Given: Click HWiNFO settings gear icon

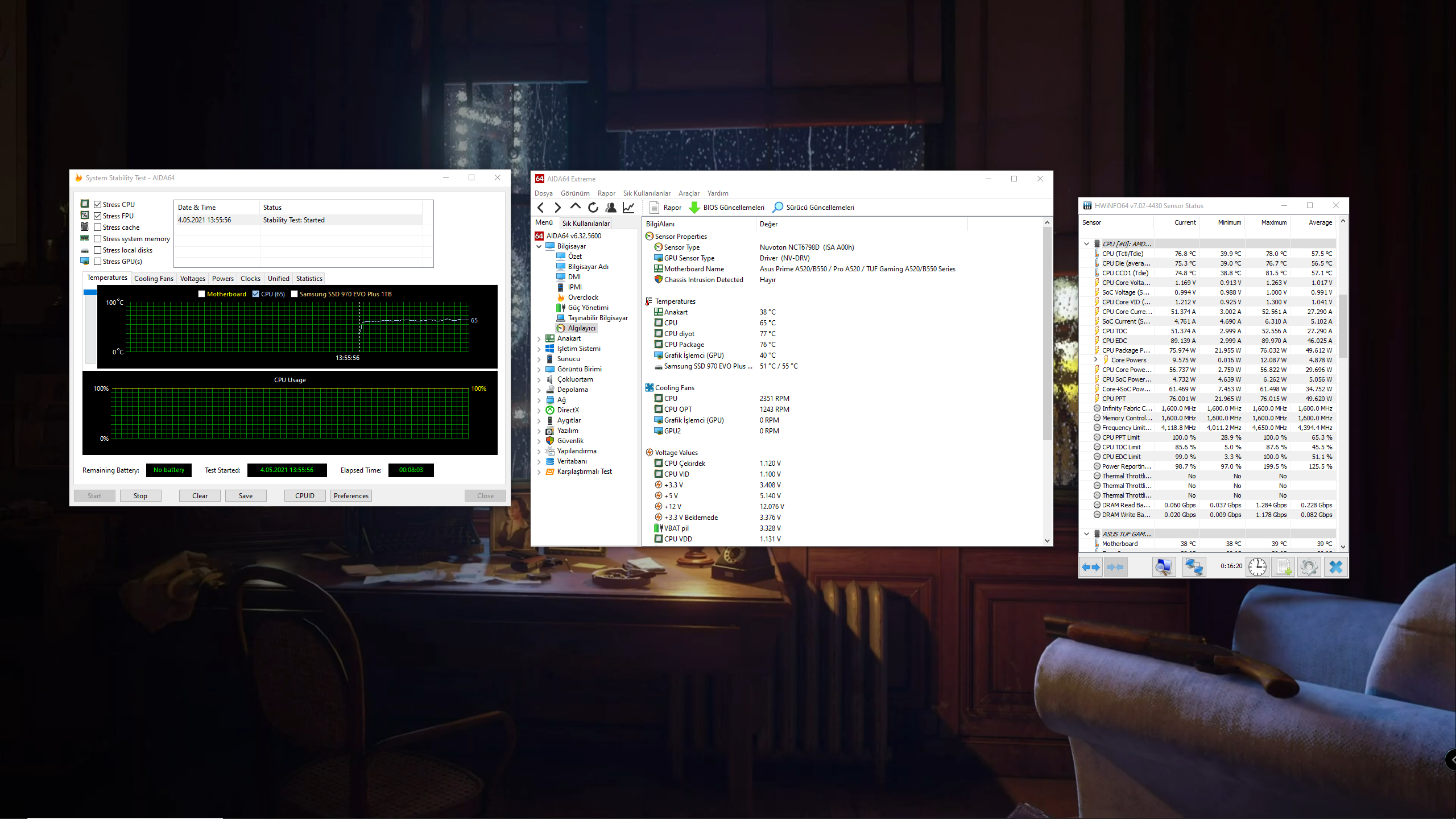Looking at the screenshot, I should [x=1309, y=567].
